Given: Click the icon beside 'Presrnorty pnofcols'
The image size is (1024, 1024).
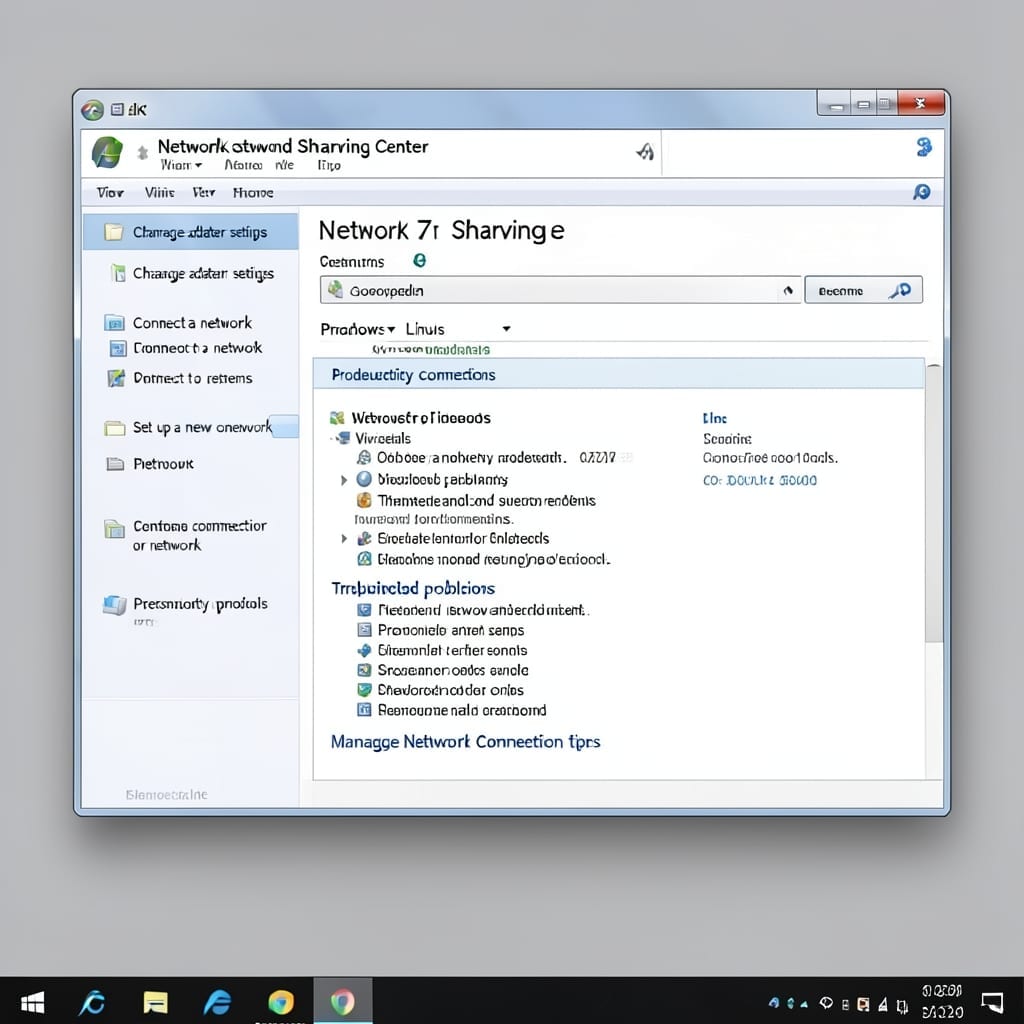Looking at the screenshot, I should click(114, 605).
